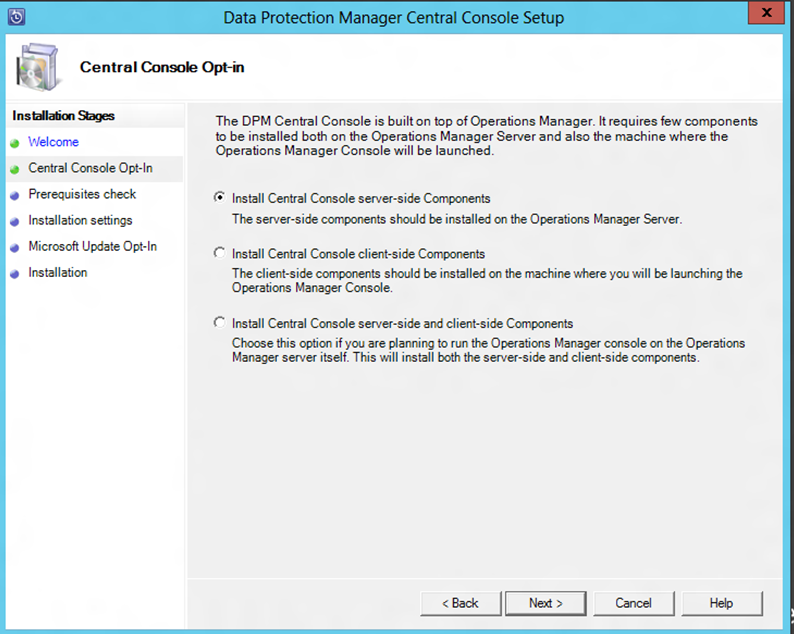Go back with the Back button
The height and width of the screenshot is (634, 794).
[x=460, y=603]
